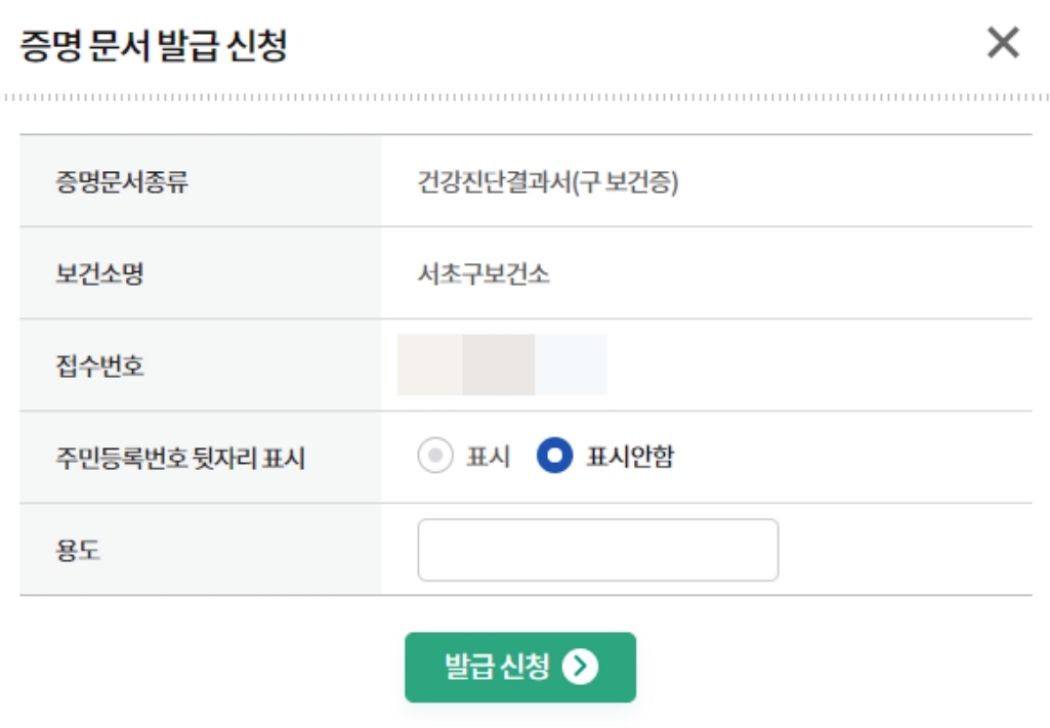
Task: Click the 서초구보건소 value text
Action: (x=483, y=273)
